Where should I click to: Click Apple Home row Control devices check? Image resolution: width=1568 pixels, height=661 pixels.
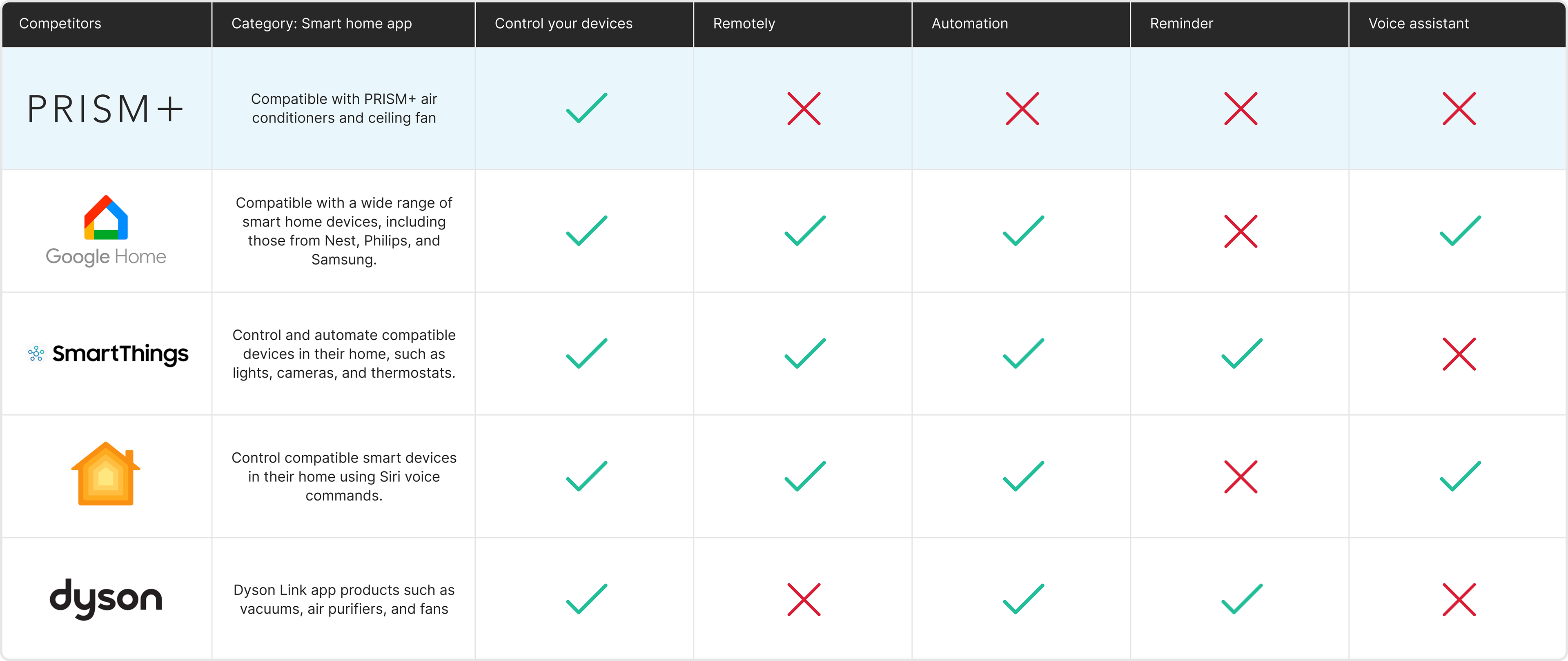[587, 476]
